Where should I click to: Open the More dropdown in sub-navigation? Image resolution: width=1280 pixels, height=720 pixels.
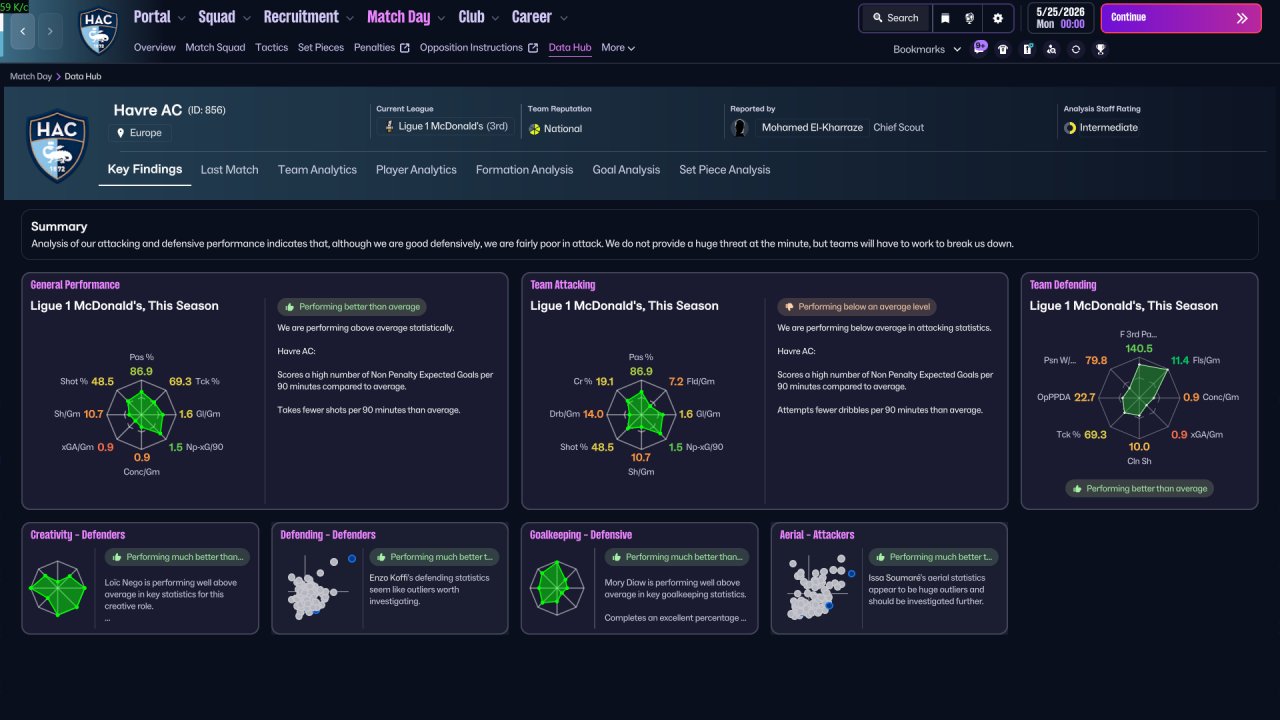point(618,47)
